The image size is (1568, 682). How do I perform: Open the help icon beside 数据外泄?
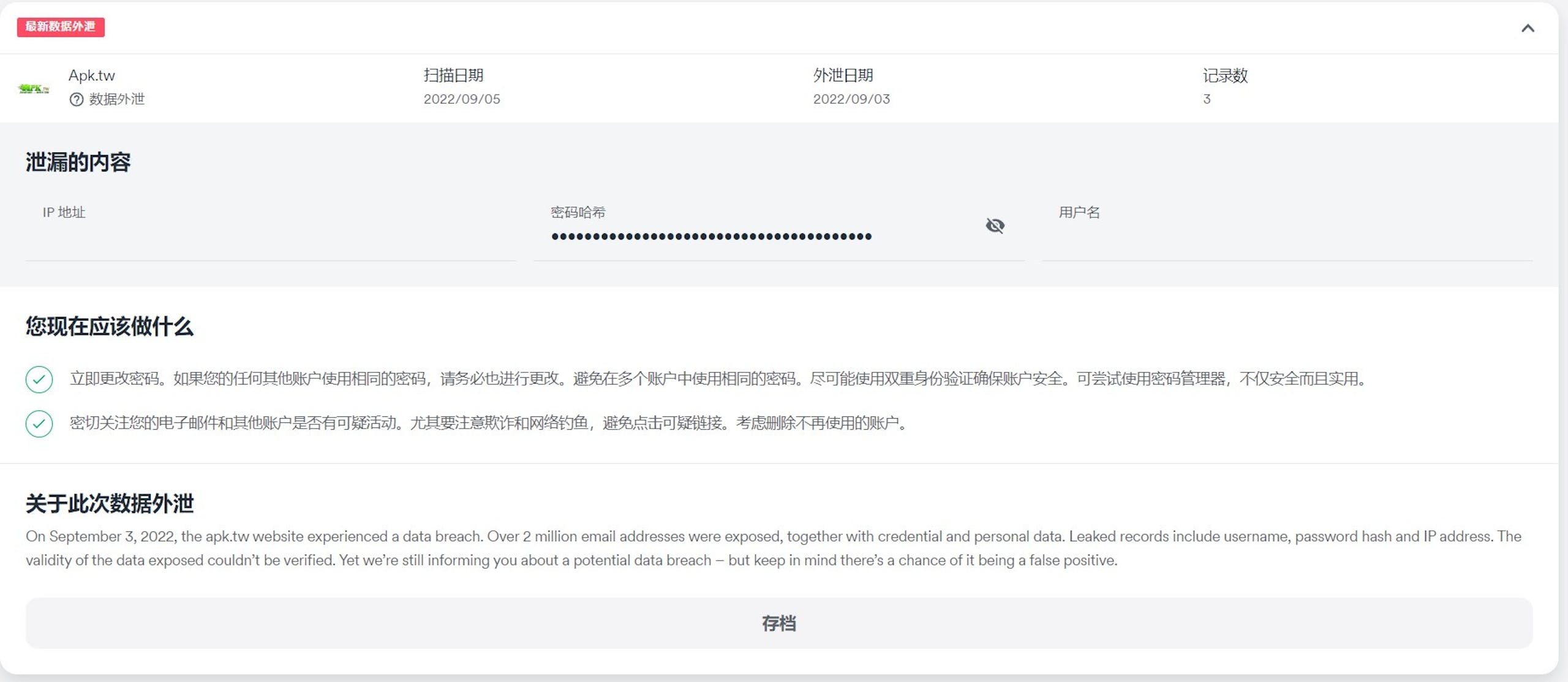click(x=76, y=100)
